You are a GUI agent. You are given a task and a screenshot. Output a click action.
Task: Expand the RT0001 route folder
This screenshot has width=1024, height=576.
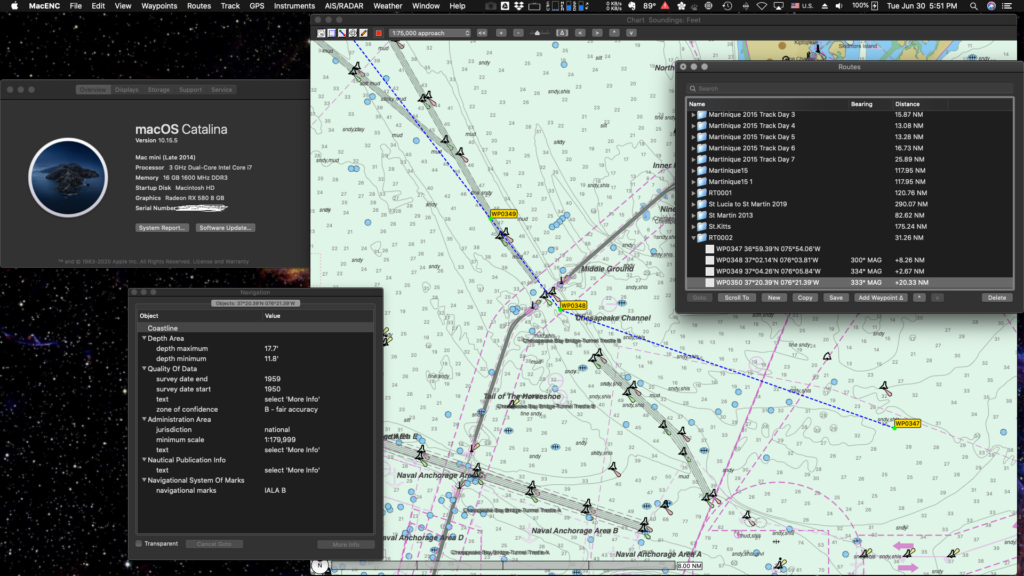coord(694,193)
